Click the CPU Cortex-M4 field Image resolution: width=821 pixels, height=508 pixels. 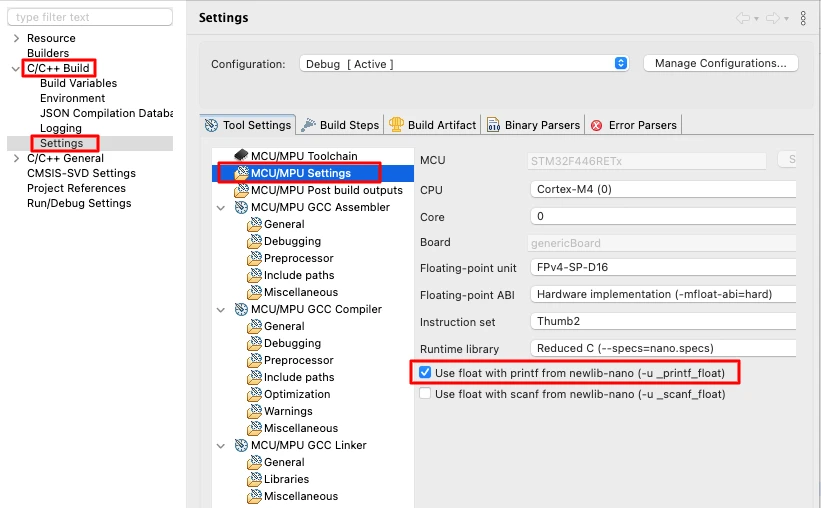pyautogui.click(x=663, y=189)
